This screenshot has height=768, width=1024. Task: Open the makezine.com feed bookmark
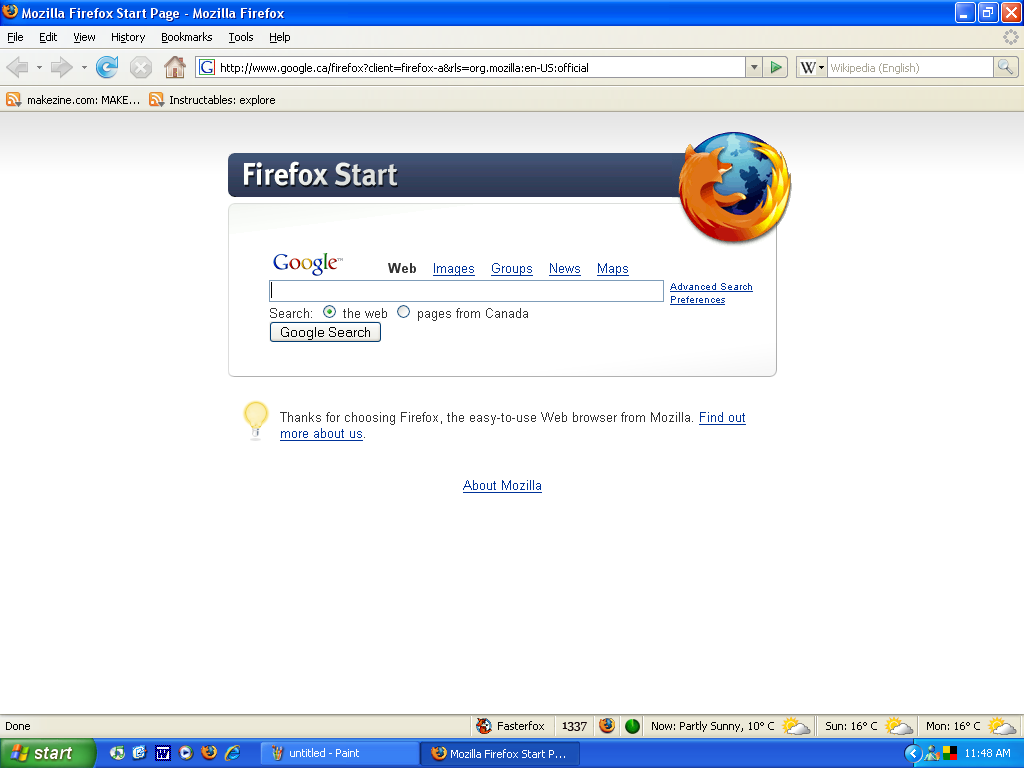point(72,100)
